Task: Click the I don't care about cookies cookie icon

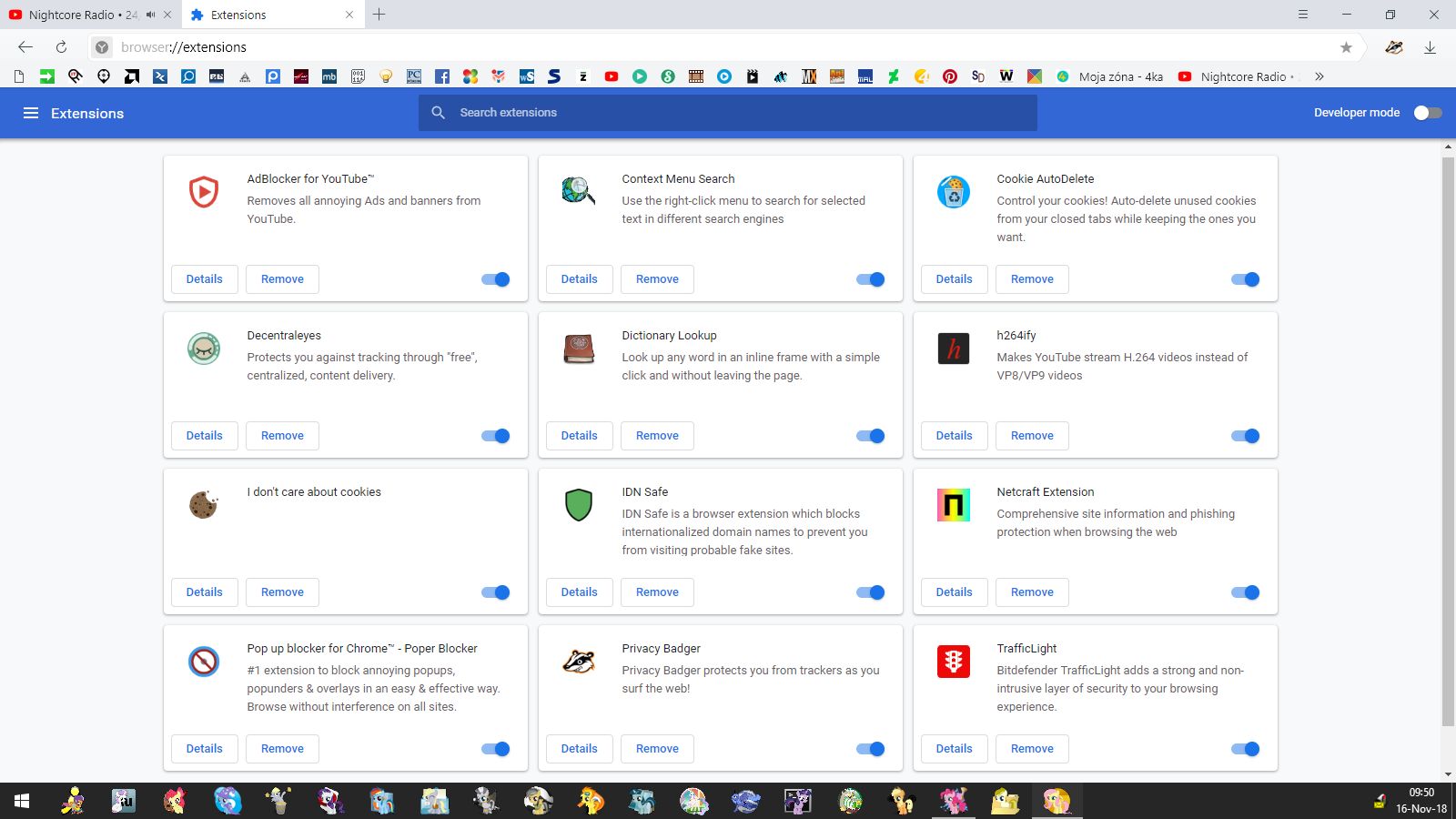Action: pos(204,505)
